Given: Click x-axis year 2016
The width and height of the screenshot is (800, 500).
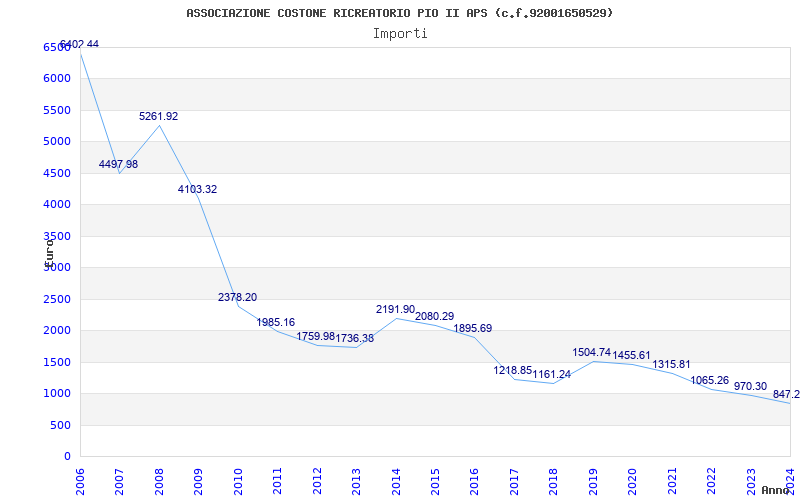Looking at the screenshot, I should coord(474,481).
